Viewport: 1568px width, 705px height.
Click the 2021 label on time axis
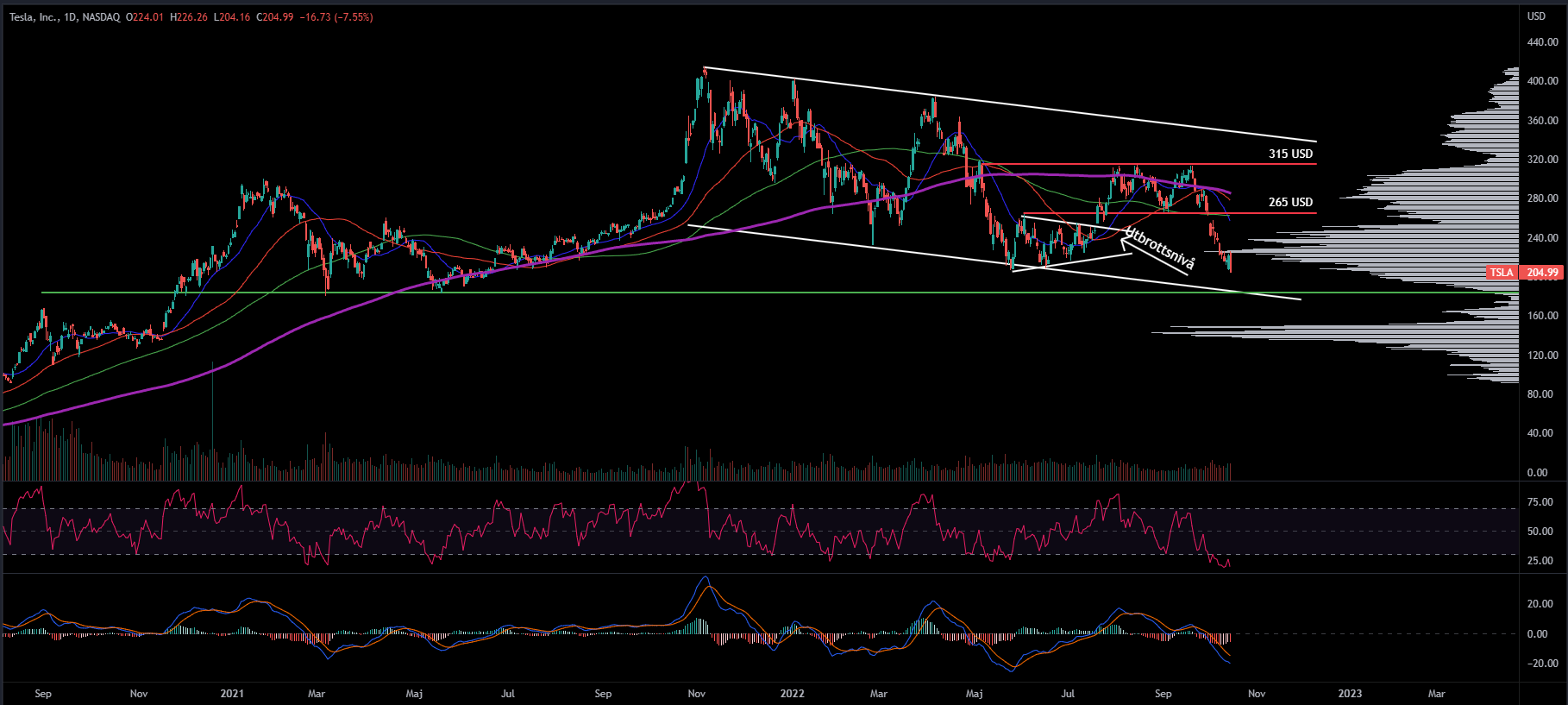[232, 694]
